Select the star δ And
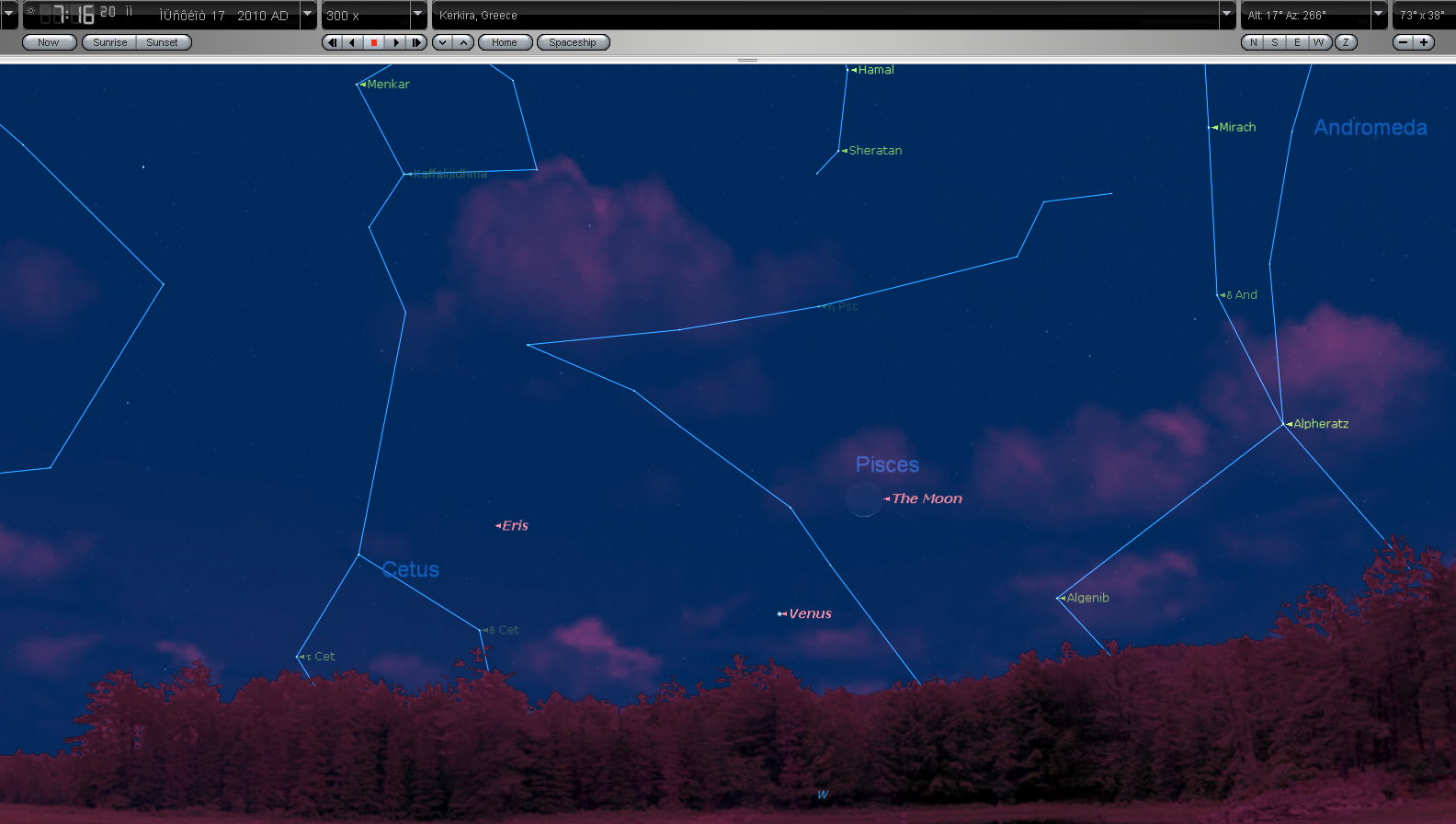 tap(1219, 295)
